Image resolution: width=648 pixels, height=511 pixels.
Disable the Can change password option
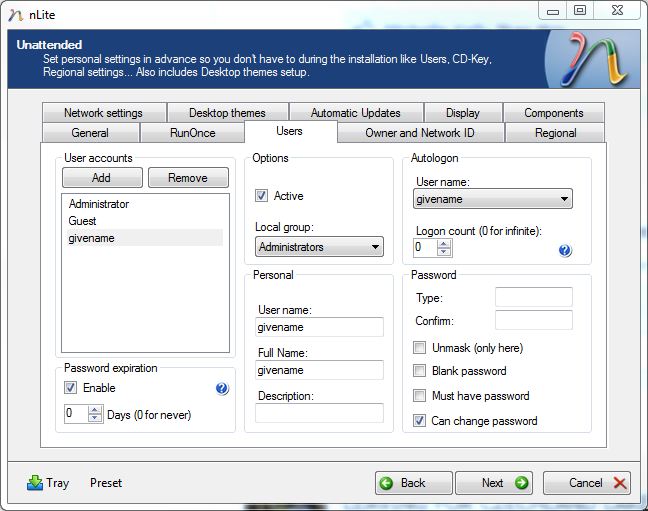tap(420, 421)
